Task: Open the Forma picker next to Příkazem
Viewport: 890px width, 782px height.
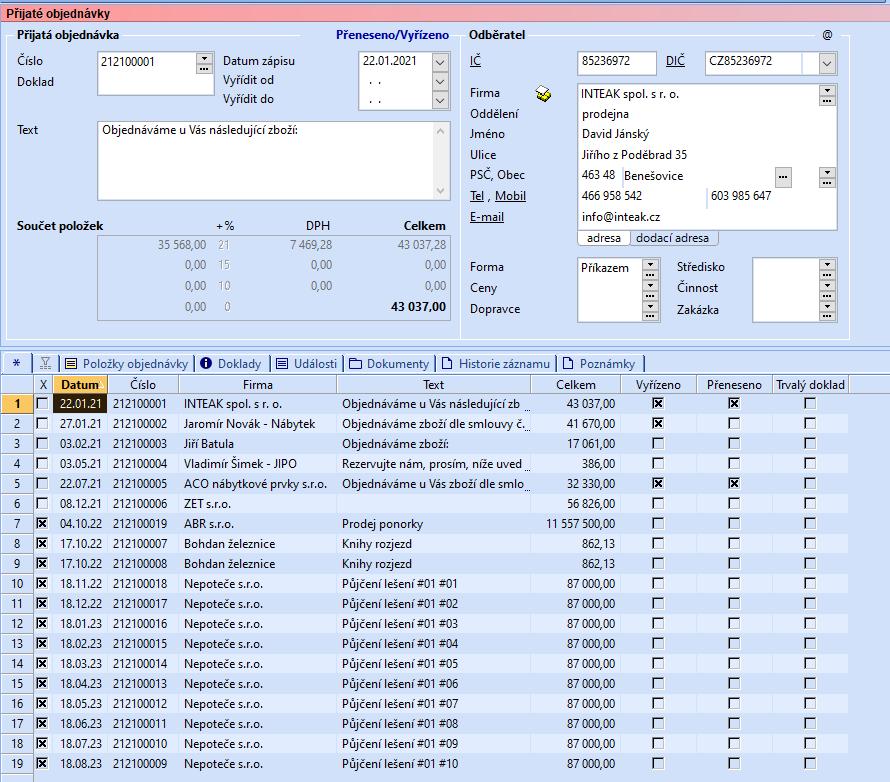Action: point(650,268)
